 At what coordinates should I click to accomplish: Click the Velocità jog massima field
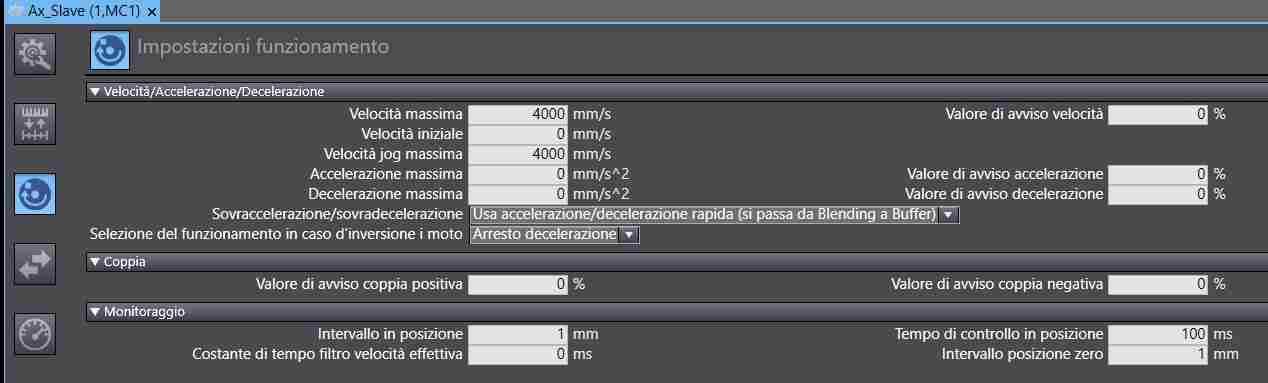click(x=519, y=154)
